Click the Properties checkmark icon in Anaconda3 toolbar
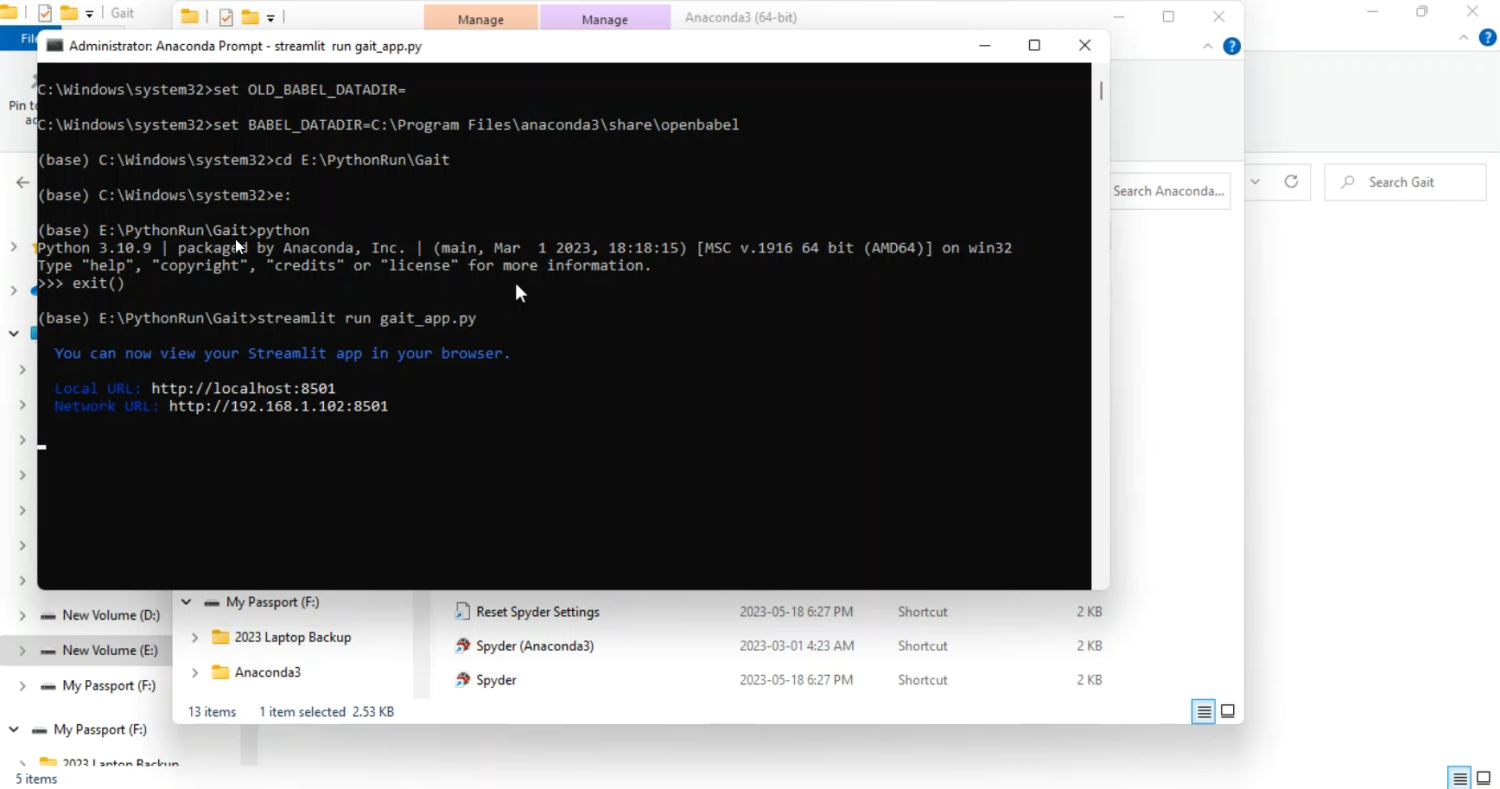The image size is (1500, 789). click(x=226, y=17)
